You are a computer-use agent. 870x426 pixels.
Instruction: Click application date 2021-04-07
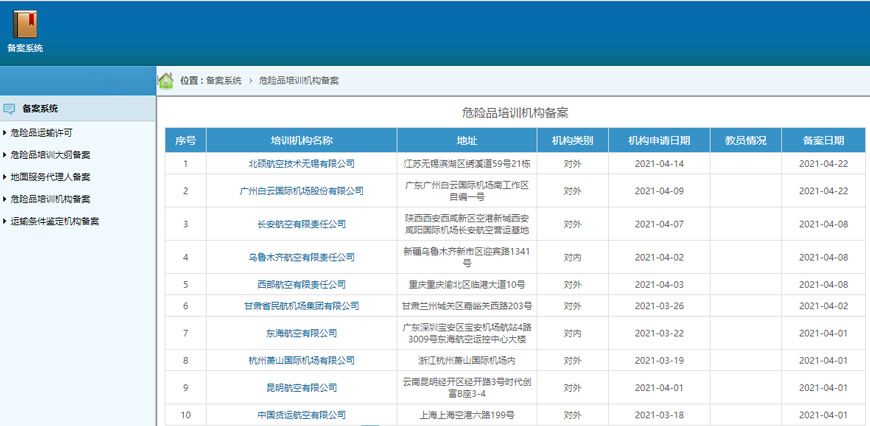(x=659, y=224)
